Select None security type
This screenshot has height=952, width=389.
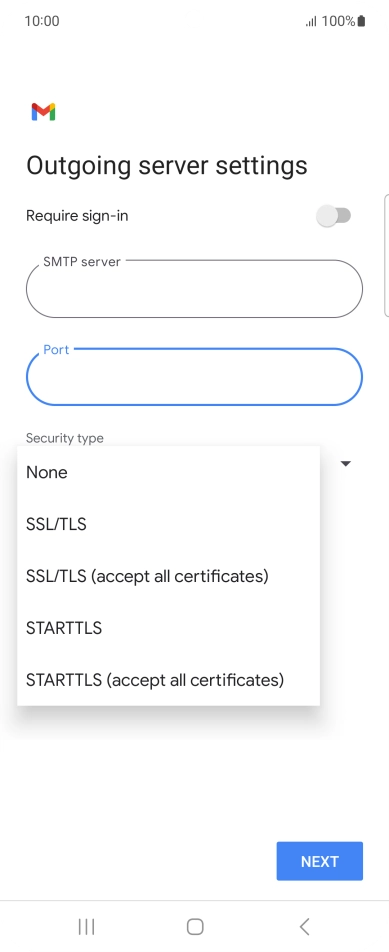coord(169,472)
